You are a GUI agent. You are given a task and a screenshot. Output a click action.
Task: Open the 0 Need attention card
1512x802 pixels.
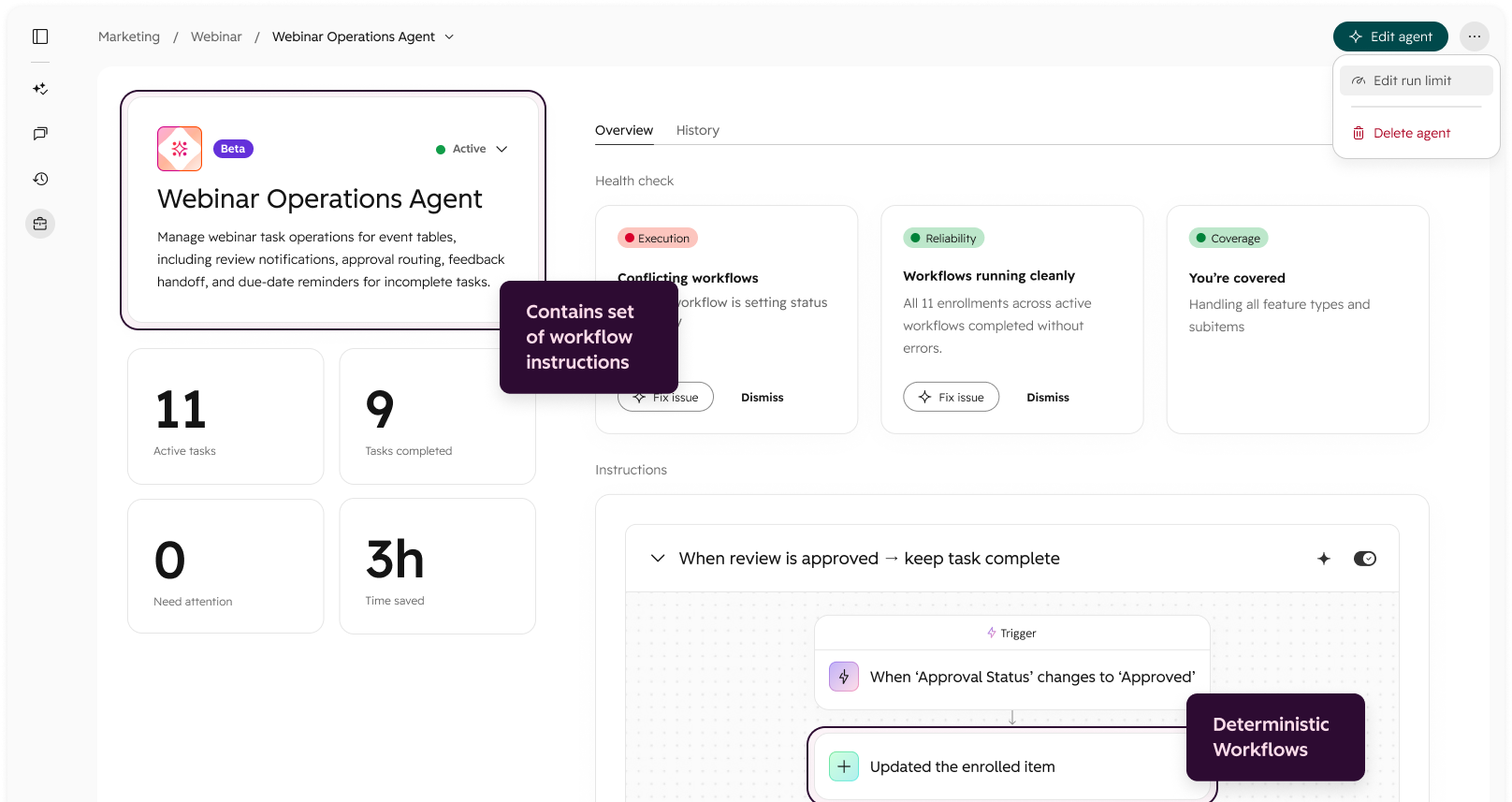225,566
